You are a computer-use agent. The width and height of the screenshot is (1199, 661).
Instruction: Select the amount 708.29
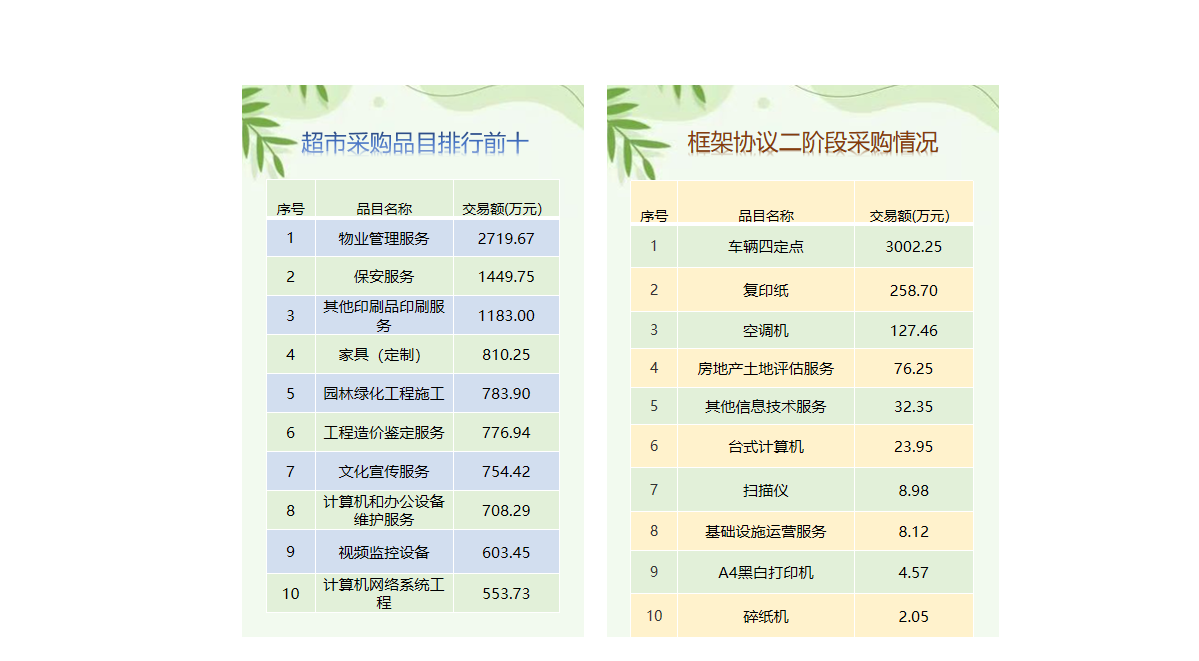point(506,510)
